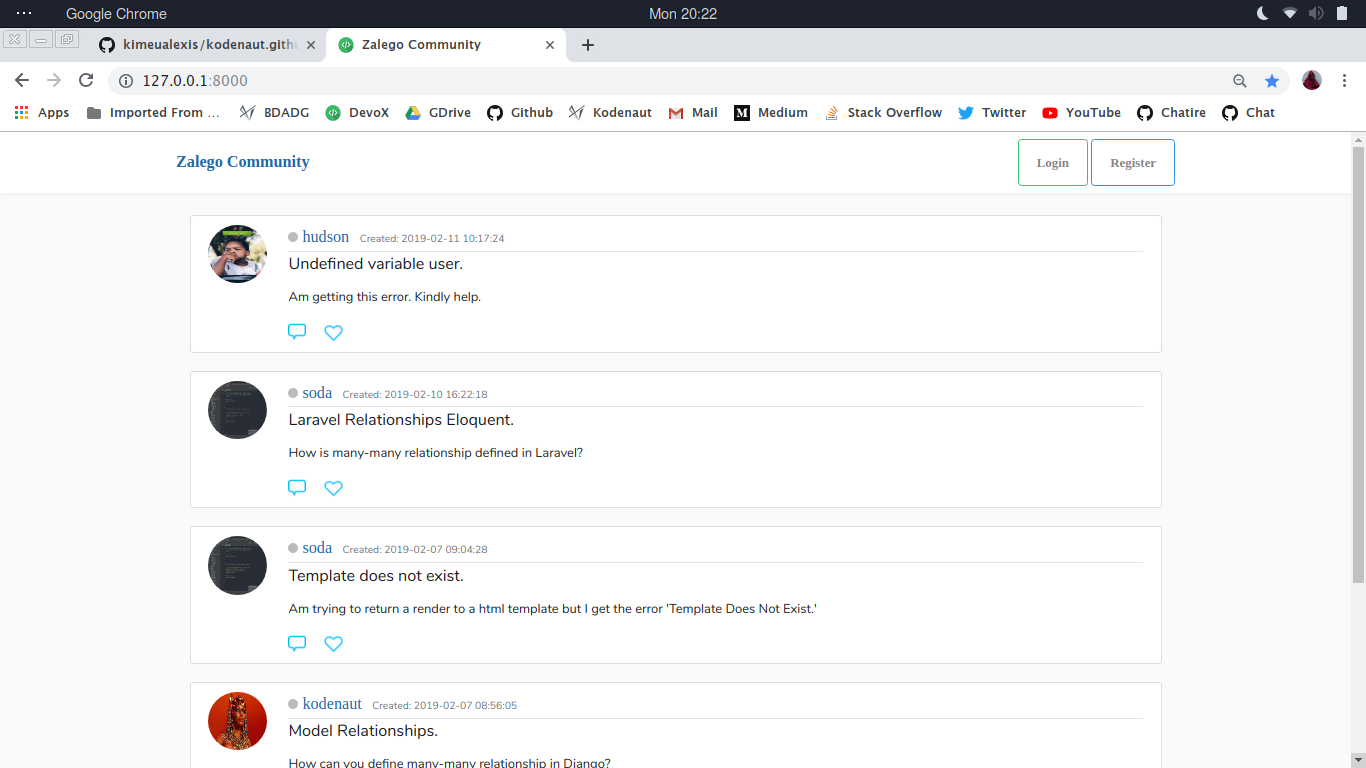
Task: Like the 'Laravel Relationships Eloquent' post
Action: [334, 488]
